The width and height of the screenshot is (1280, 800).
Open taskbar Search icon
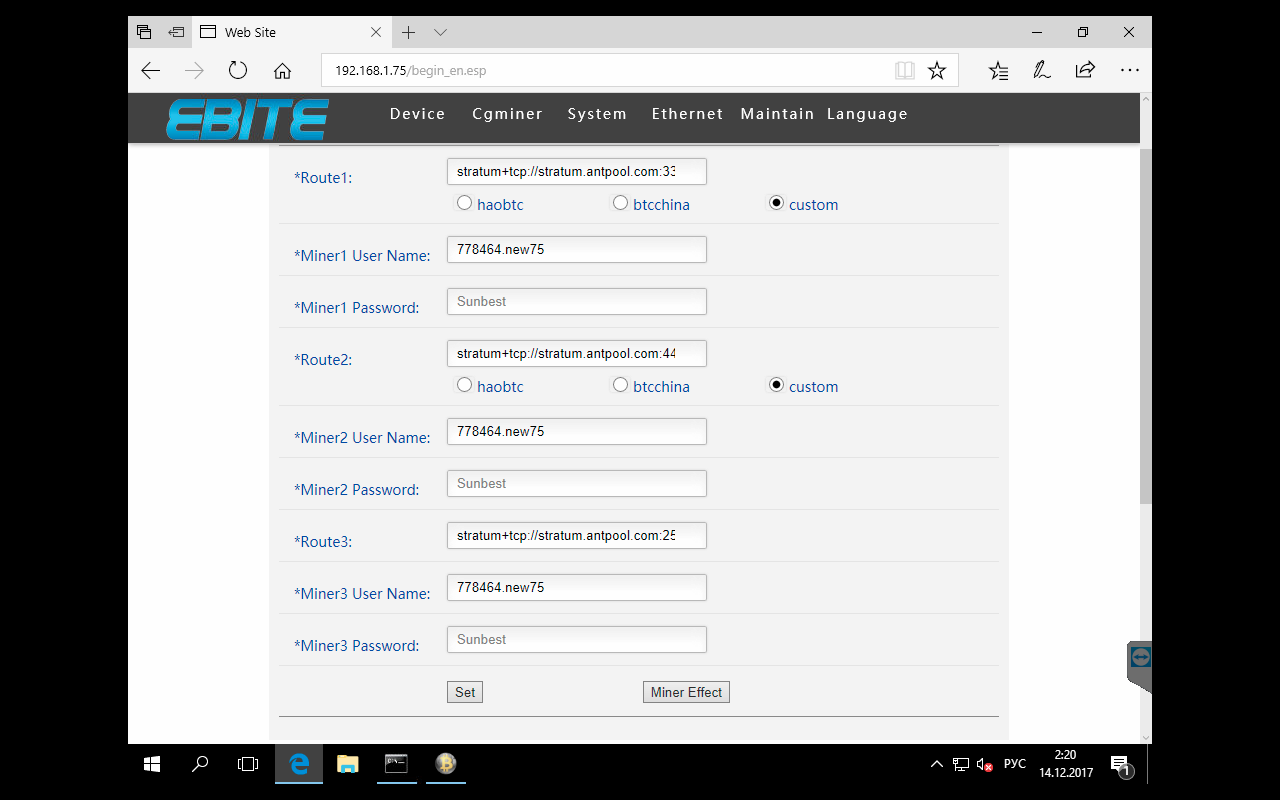pyautogui.click(x=200, y=764)
